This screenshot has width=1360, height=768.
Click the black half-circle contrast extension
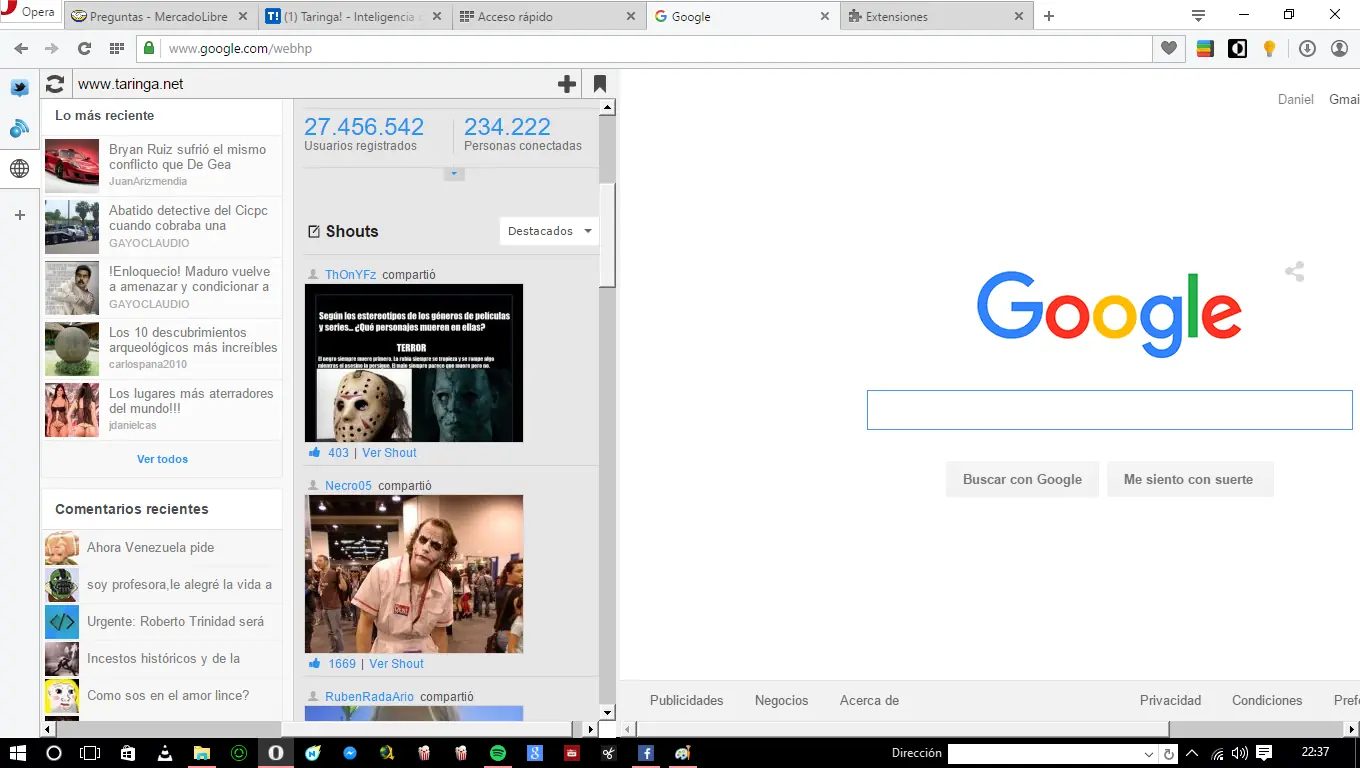pyautogui.click(x=1237, y=48)
